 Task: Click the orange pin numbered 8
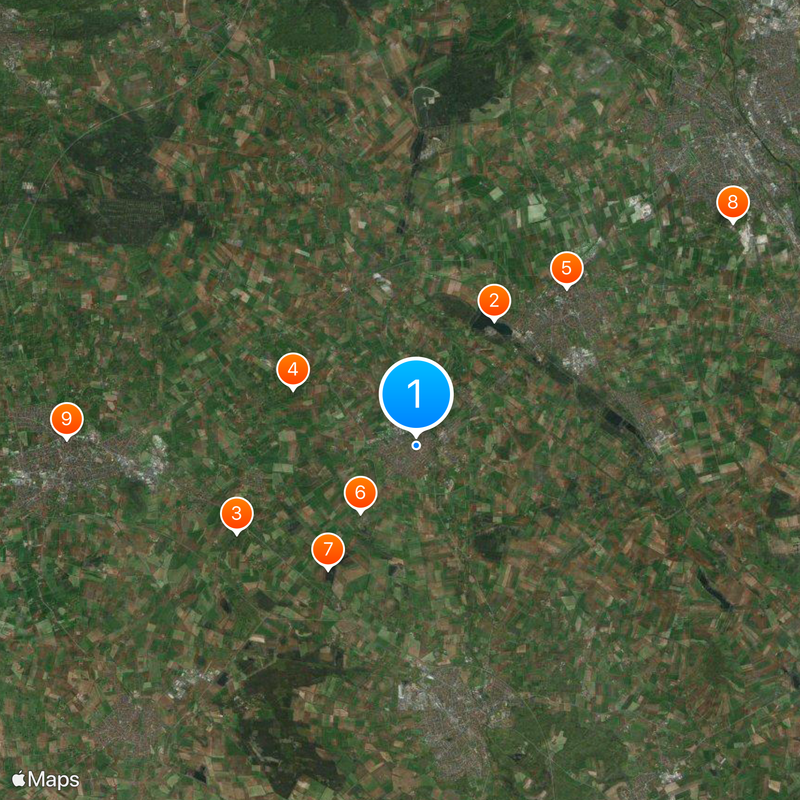point(733,203)
